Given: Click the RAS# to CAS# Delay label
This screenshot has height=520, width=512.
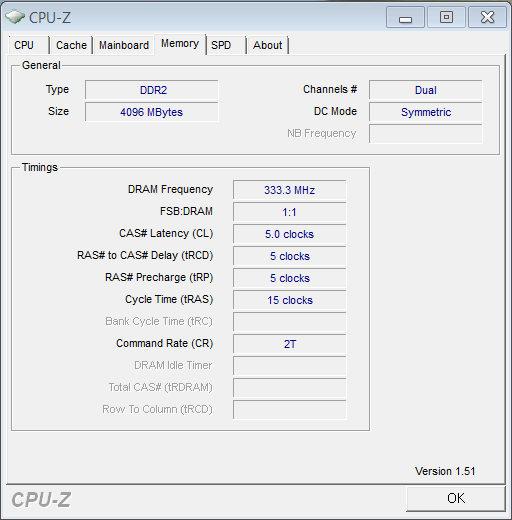Looking at the screenshot, I should coord(145,255).
